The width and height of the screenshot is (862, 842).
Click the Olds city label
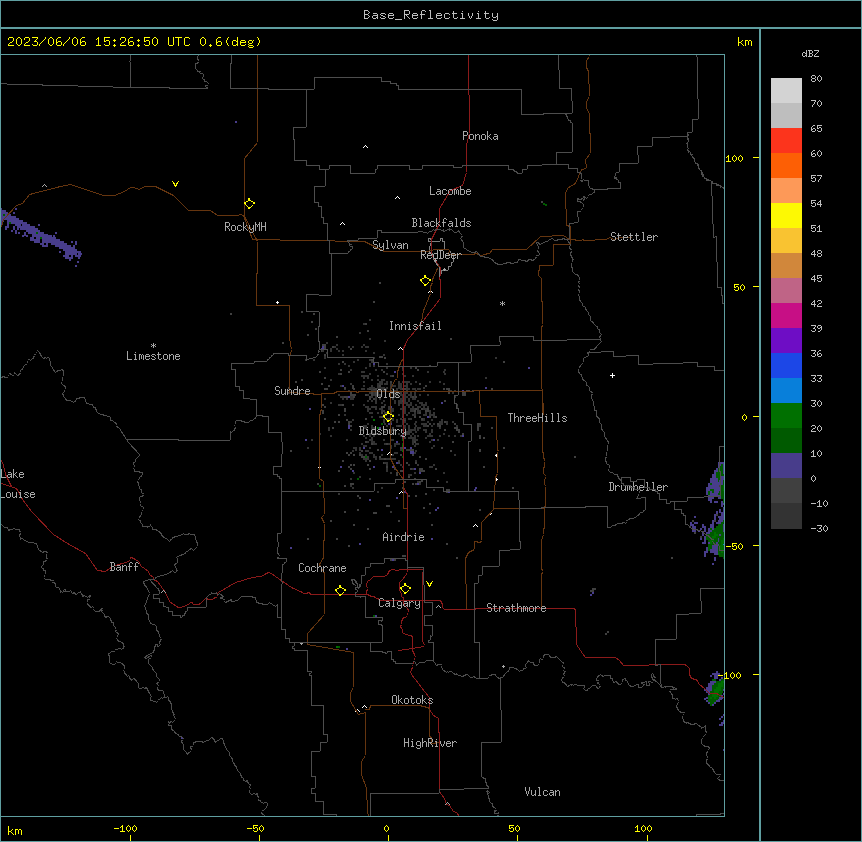(x=388, y=394)
